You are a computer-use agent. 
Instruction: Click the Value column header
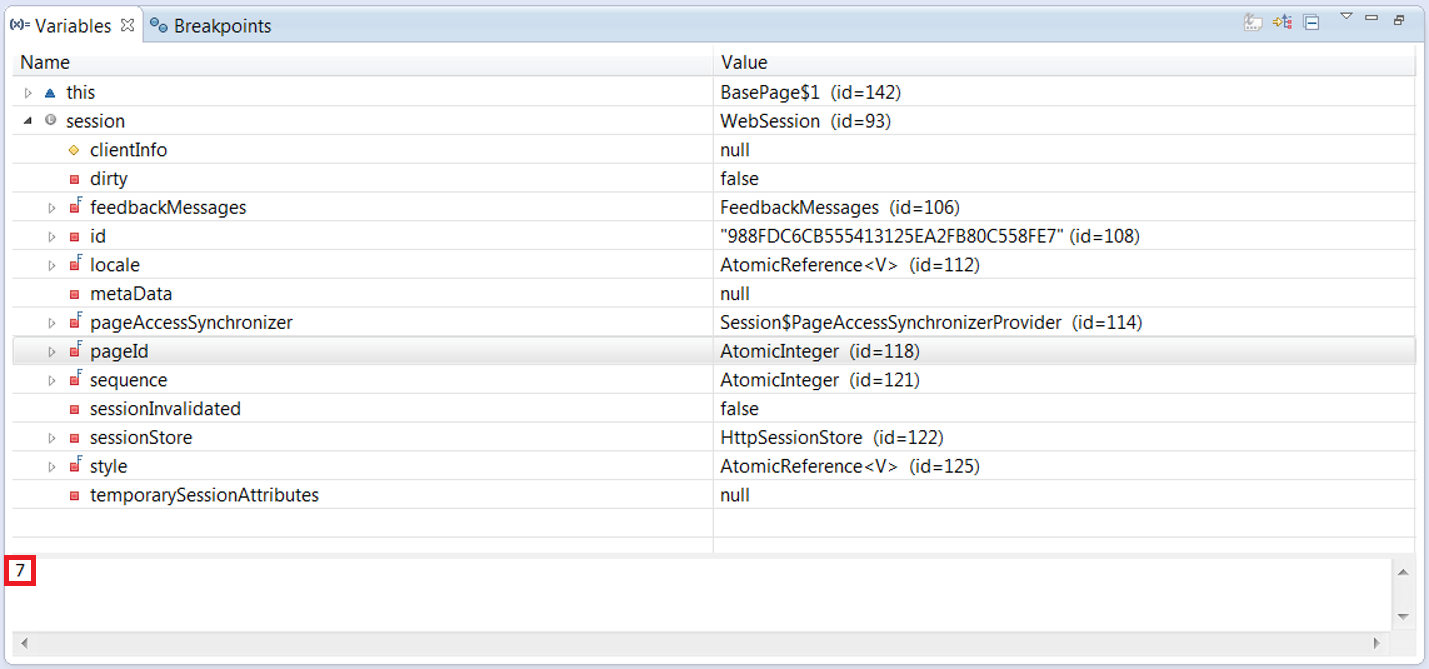click(744, 62)
